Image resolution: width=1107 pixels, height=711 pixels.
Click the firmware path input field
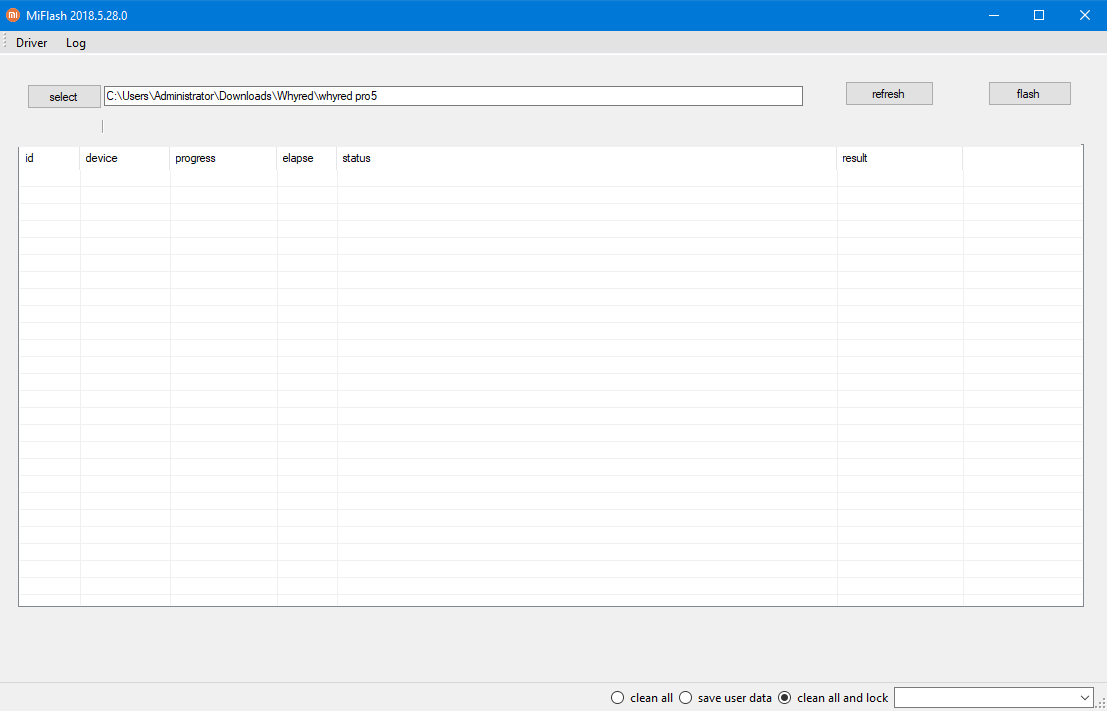(x=450, y=95)
